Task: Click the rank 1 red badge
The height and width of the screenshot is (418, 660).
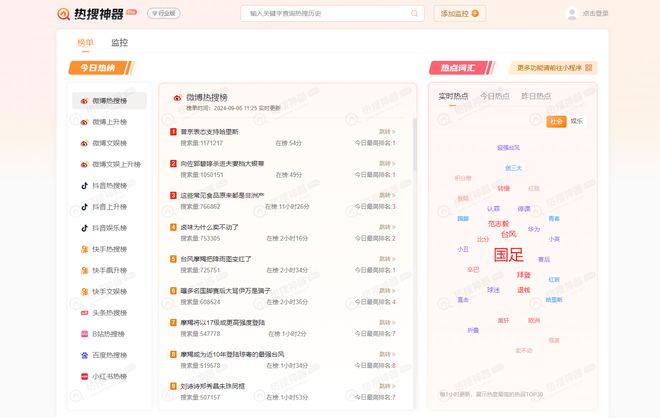Action: coord(173,132)
